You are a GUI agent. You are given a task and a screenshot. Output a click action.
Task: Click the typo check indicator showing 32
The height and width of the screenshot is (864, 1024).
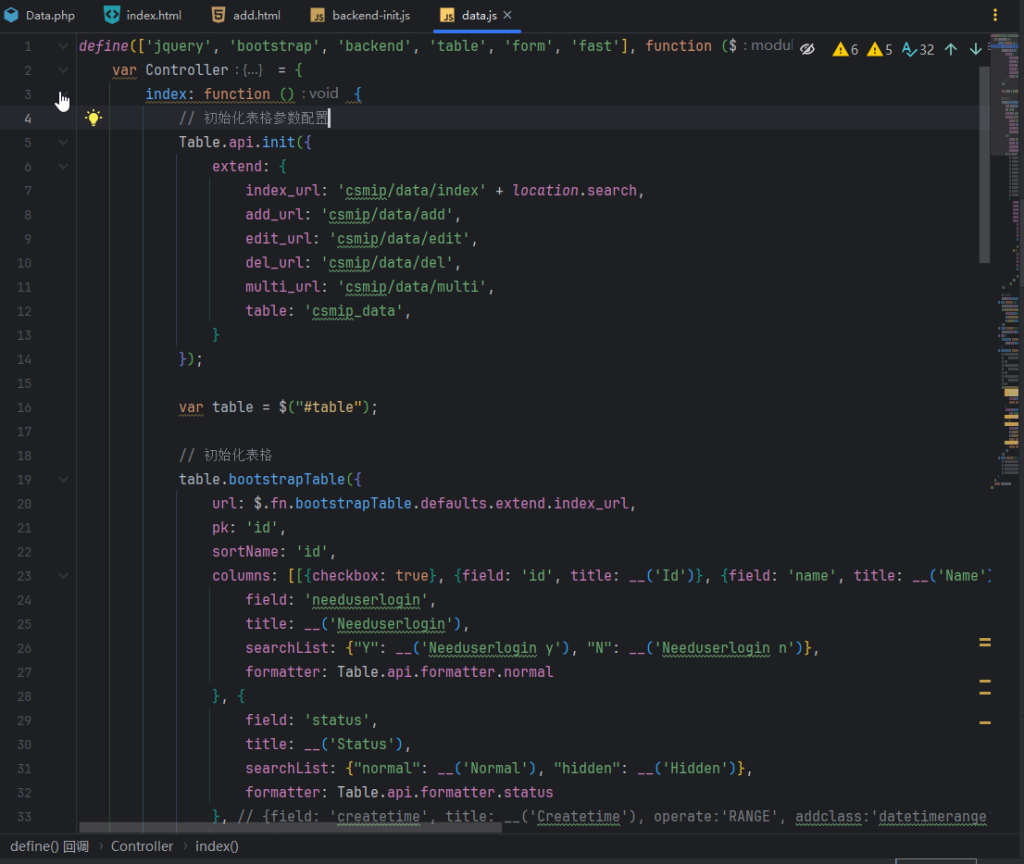[x=917, y=49]
